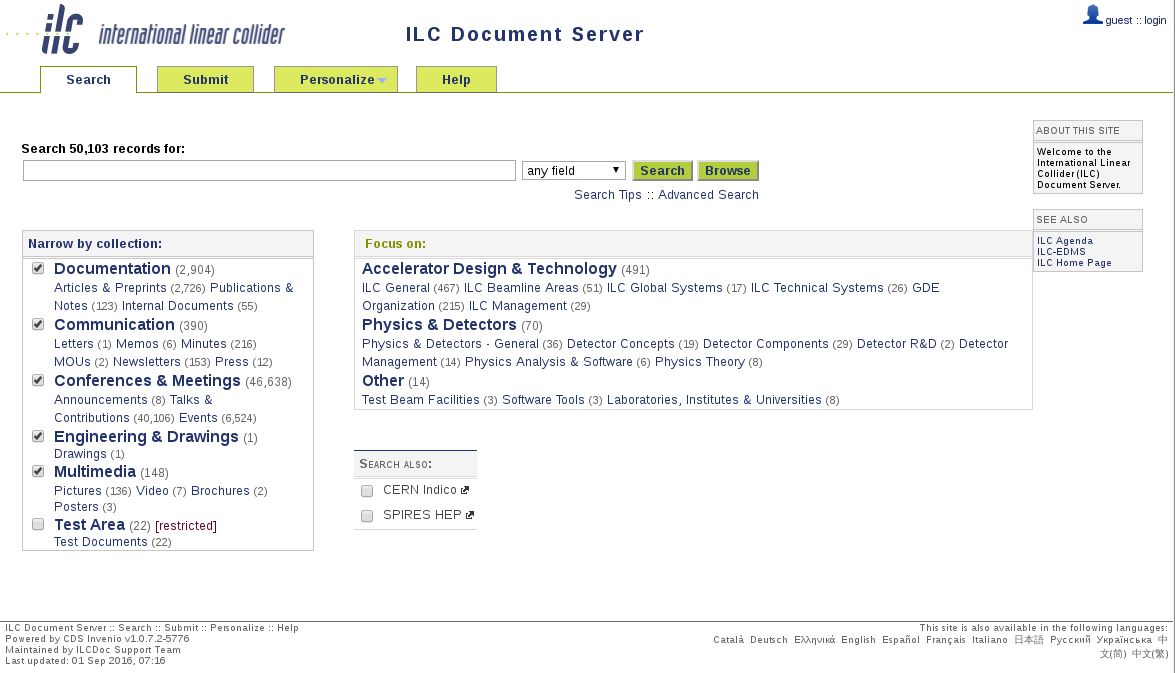The width and height of the screenshot is (1175, 673).
Task: Expand the Personalize menu arrow
Action: click(x=382, y=80)
